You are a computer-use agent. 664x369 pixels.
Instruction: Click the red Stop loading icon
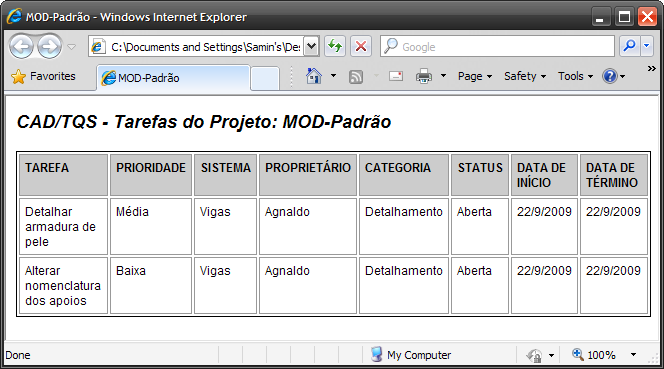[361, 46]
